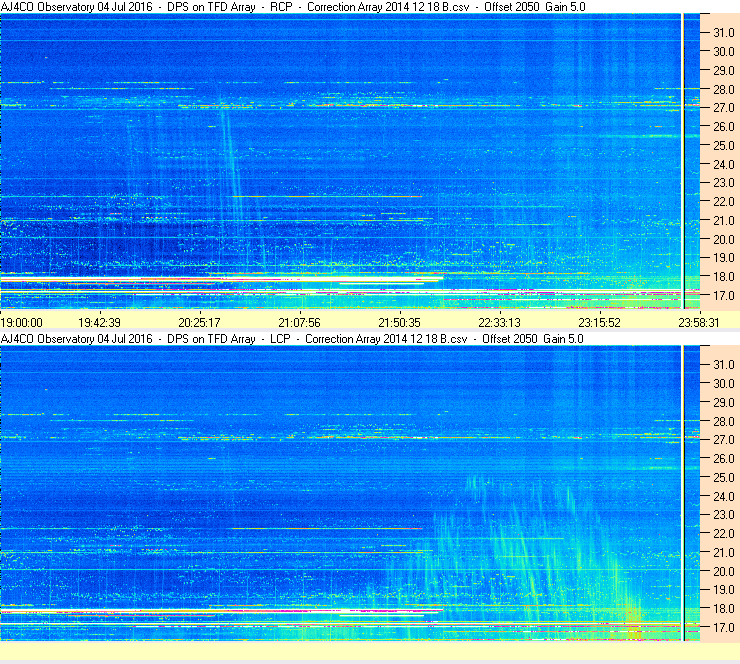
Task: Click the 21:50:35 time label
Action: click(x=399, y=323)
